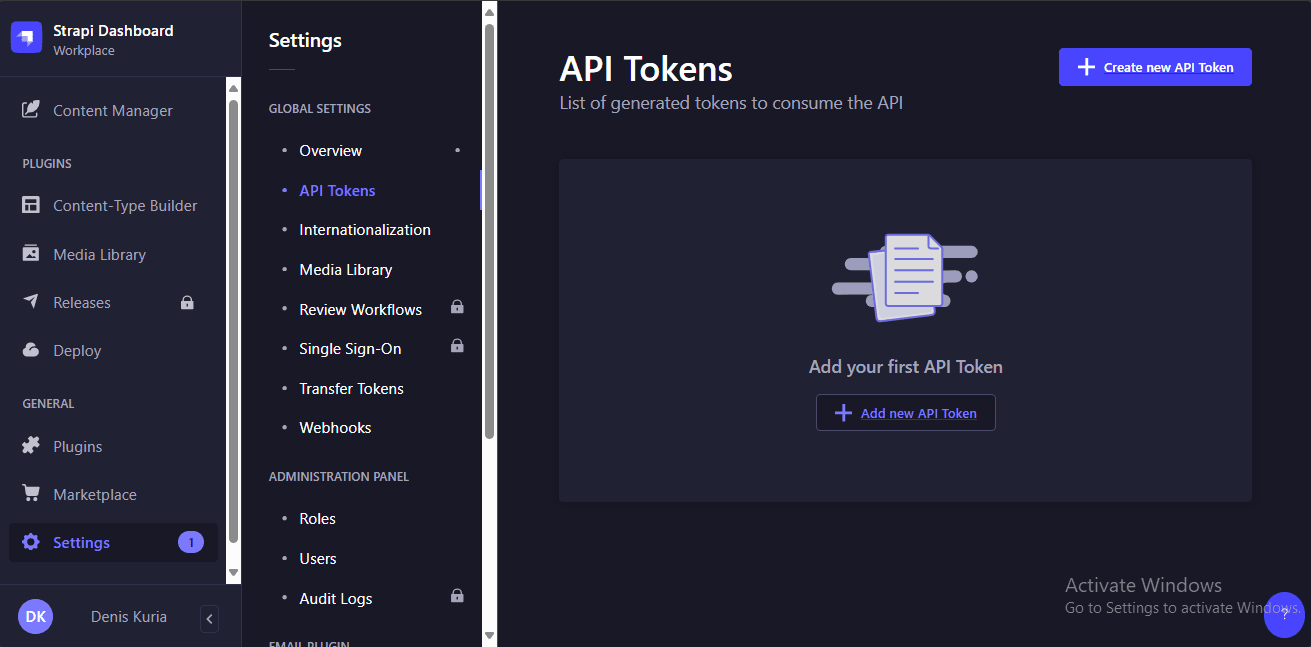Collapse the main navigation sidebar chevron
This screenshot has width=1311, height=647.
(x=209, y=619)
